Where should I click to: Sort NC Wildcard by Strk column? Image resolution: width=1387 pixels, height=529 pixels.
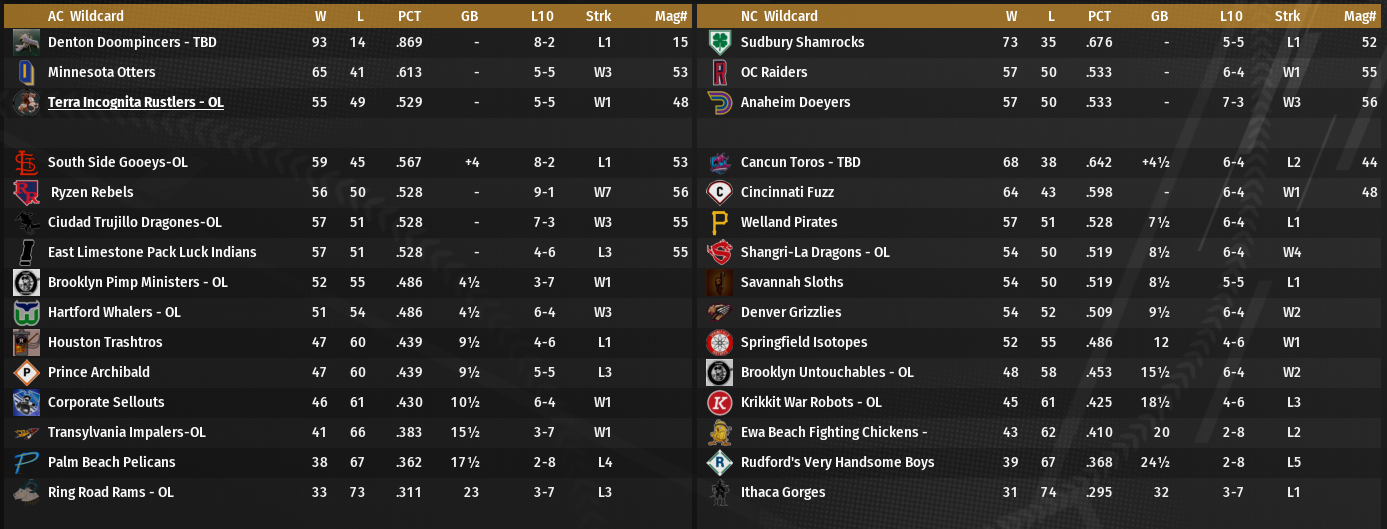click(1288, 16)
